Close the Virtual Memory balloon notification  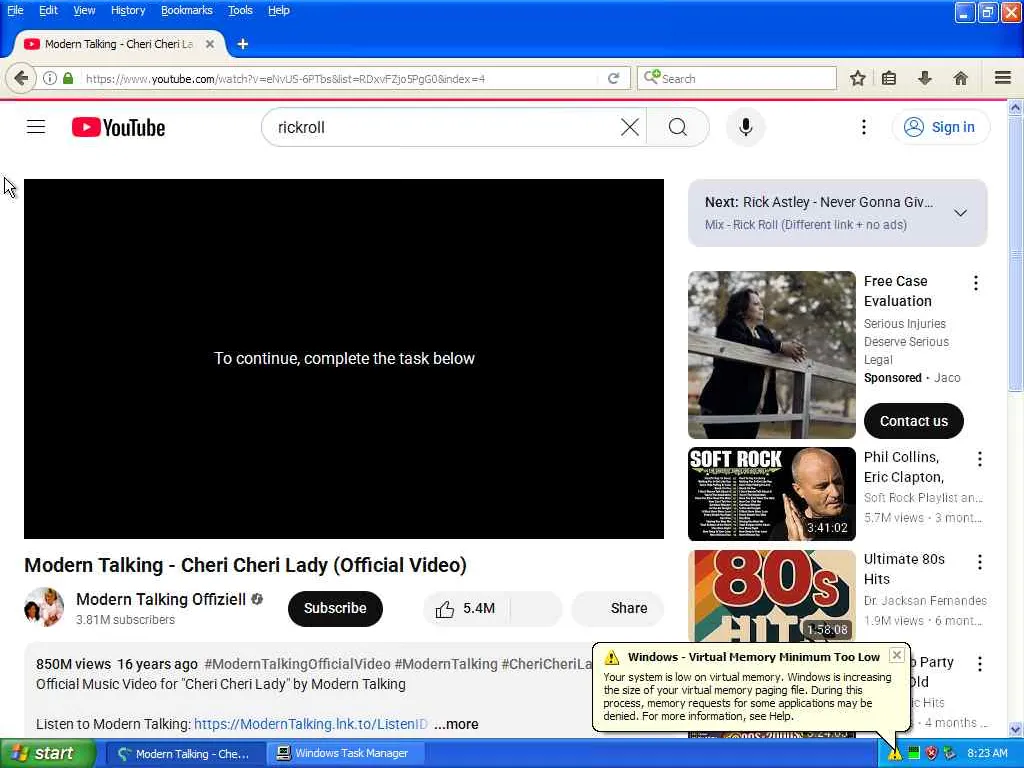point(897,655)
